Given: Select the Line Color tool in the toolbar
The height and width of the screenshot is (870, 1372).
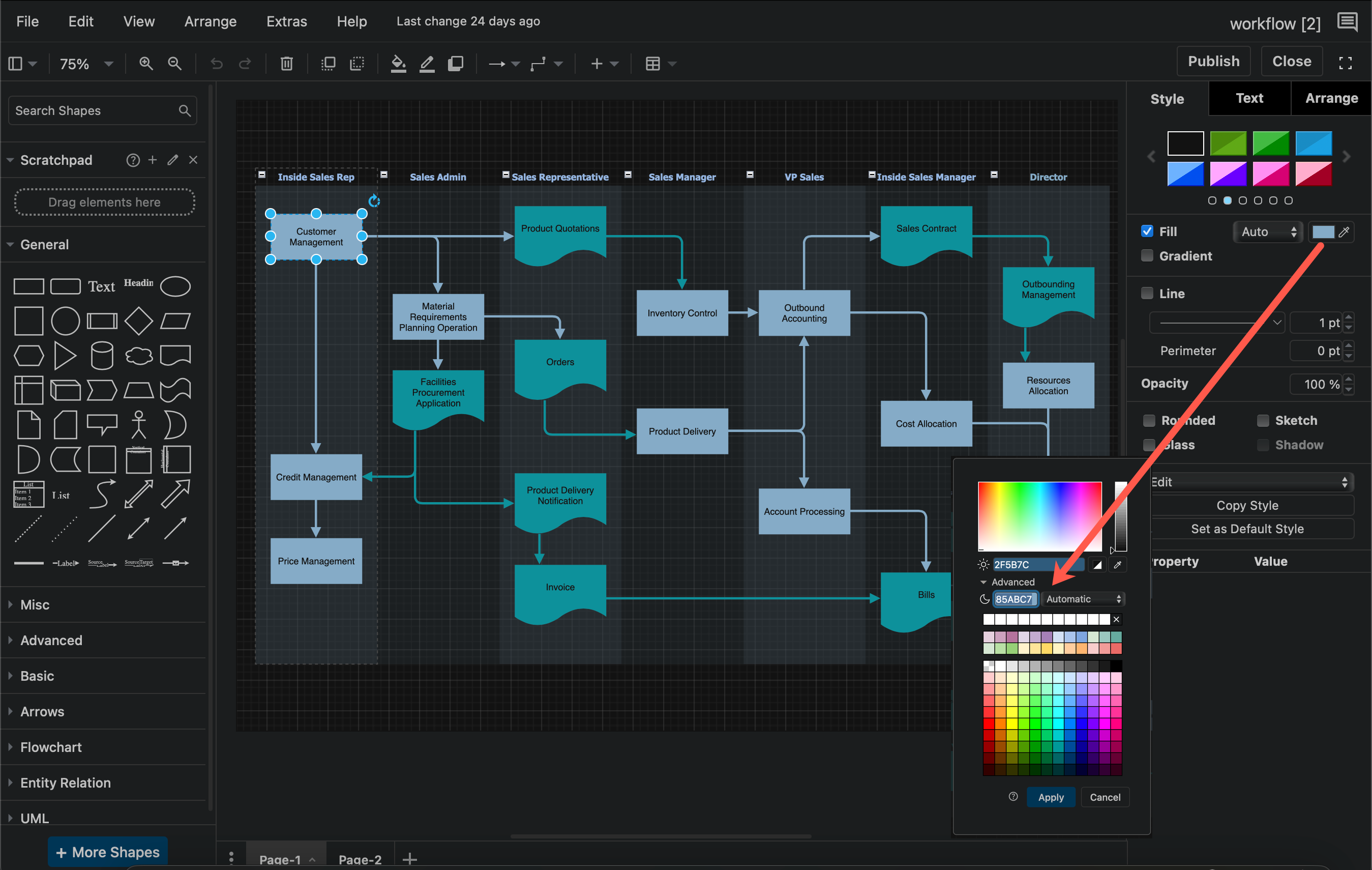Looking at the screenshot, I should (x=426, y=63).
